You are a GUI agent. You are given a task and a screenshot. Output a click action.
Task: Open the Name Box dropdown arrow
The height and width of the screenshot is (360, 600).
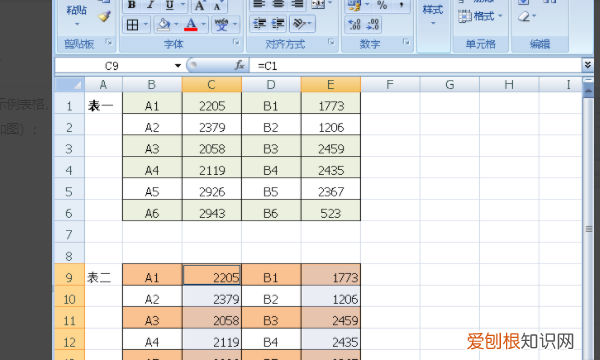pos(178,66)
